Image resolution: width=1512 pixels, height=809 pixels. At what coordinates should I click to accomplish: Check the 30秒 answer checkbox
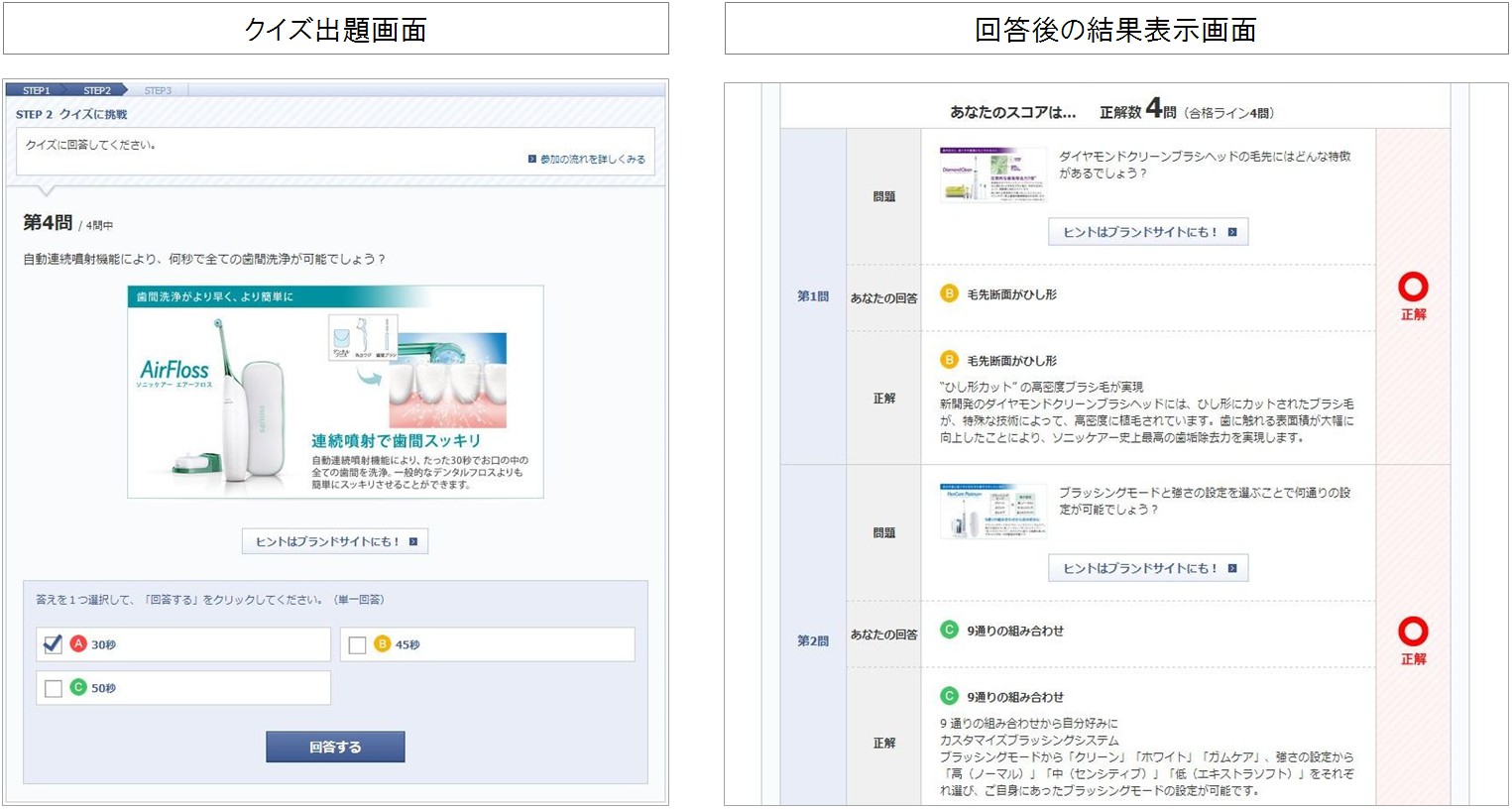point(54,644)
